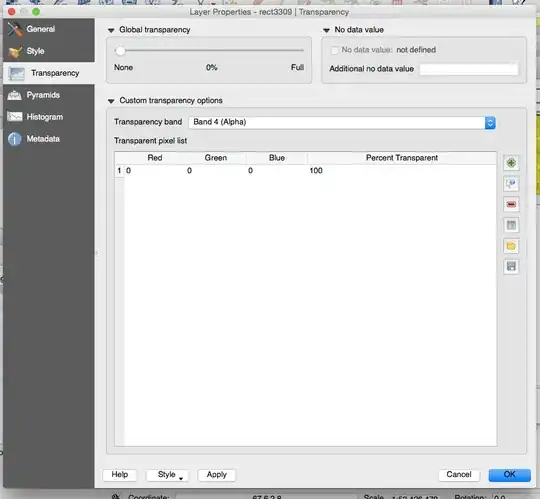
Task: Click Red value cell in row 1
Action: click(x=155, y=170)
